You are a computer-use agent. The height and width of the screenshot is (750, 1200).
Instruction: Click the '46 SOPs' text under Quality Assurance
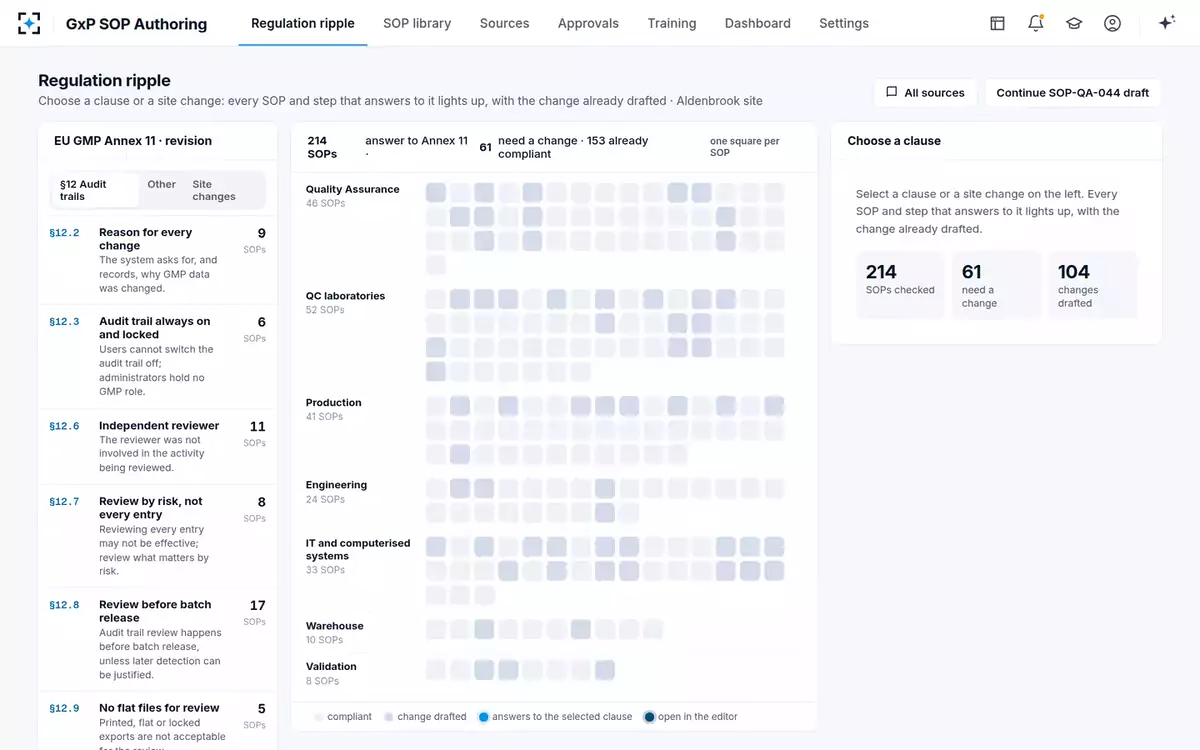325,203
